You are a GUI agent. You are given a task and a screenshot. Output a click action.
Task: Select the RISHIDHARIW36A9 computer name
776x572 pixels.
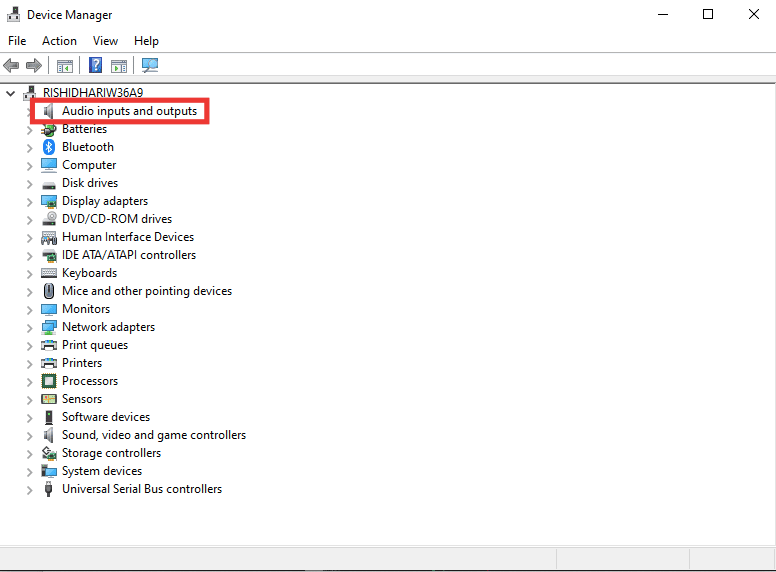(x=93, y=93)
